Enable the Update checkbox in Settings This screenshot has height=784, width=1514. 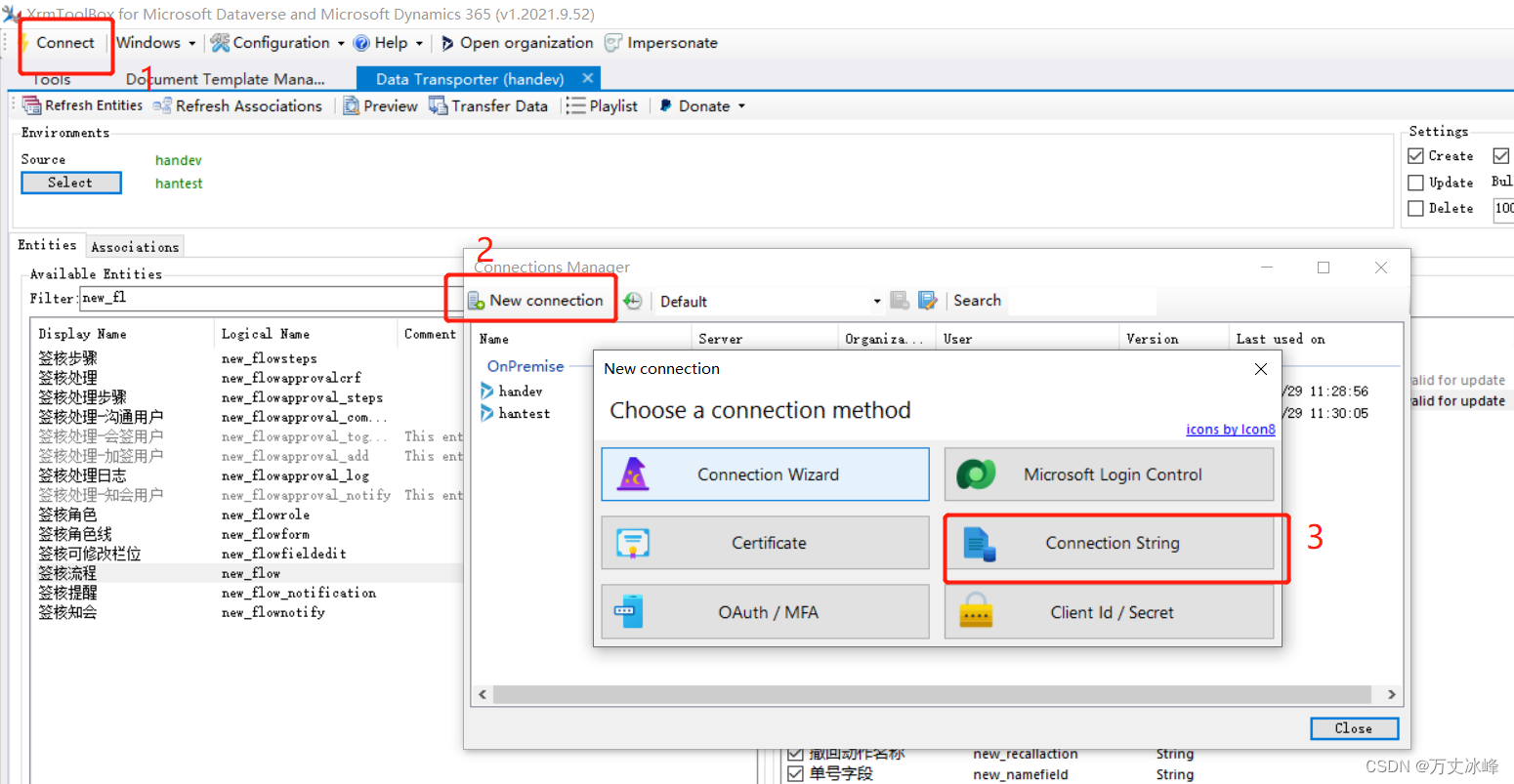[1415, 182]
